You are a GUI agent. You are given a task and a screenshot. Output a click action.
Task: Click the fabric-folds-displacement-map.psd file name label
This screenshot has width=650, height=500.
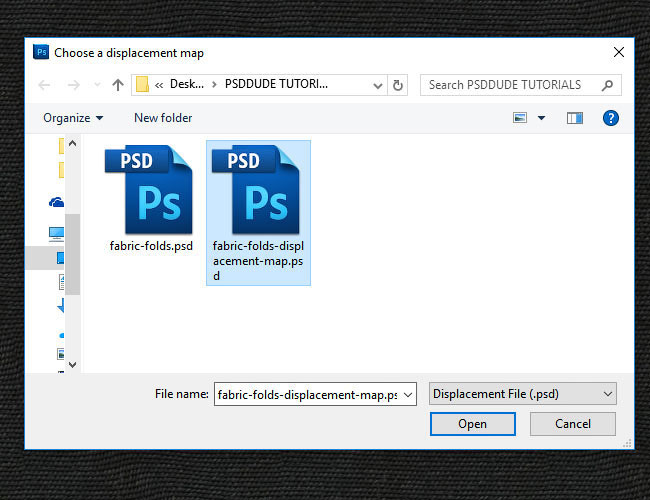(258, 261)
